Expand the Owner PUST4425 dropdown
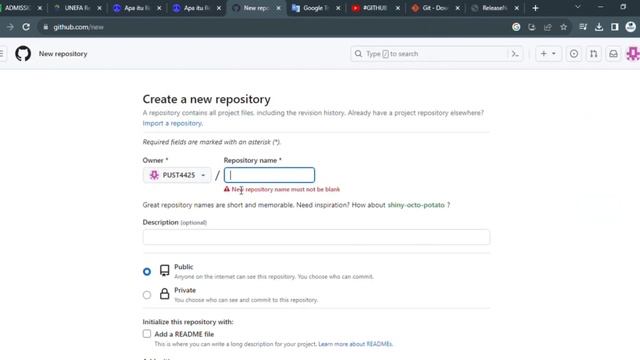The image size is (640, 360). (177, 175)
